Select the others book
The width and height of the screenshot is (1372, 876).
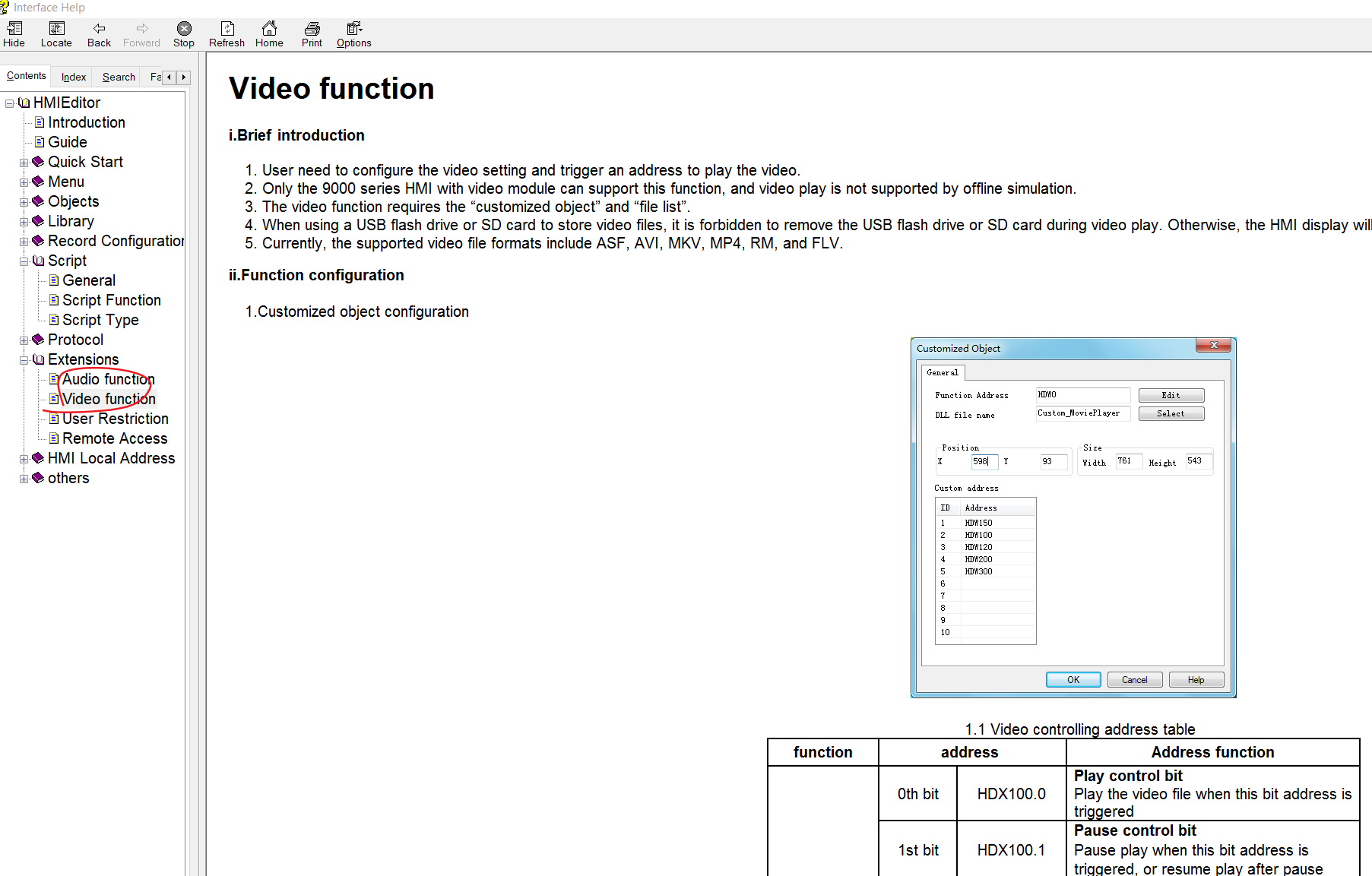pyautogui.click(x=68, y=478)
